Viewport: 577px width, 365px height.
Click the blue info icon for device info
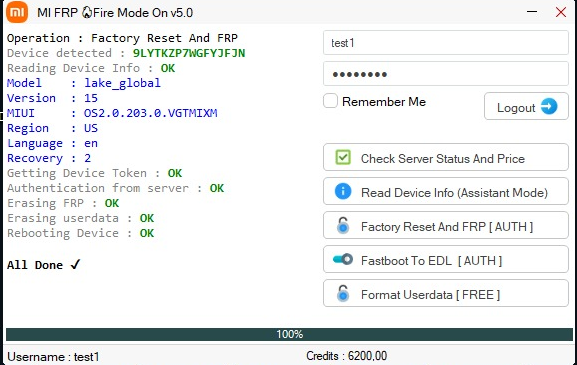(343, 191)
